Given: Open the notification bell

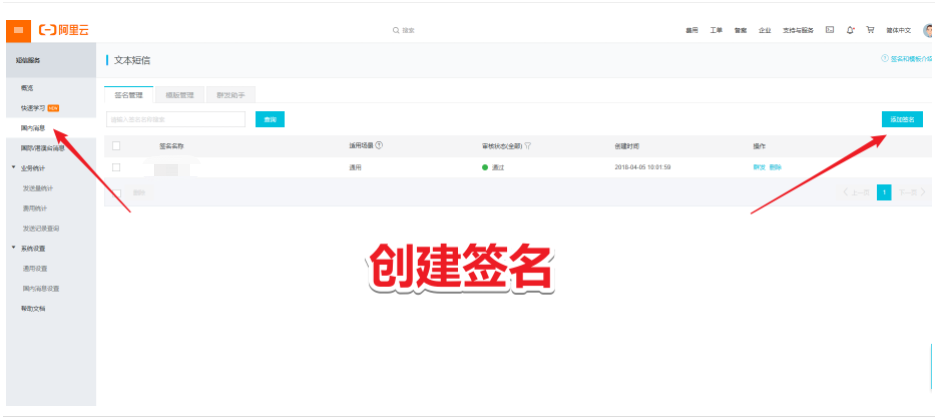Looking at the screenshot, I should tap(850, 30).
